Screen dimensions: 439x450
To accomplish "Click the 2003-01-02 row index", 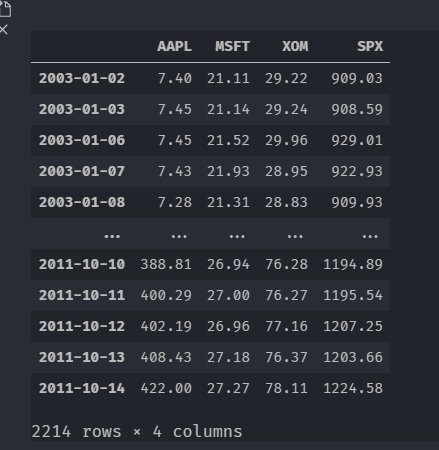I will pos(82,79).
